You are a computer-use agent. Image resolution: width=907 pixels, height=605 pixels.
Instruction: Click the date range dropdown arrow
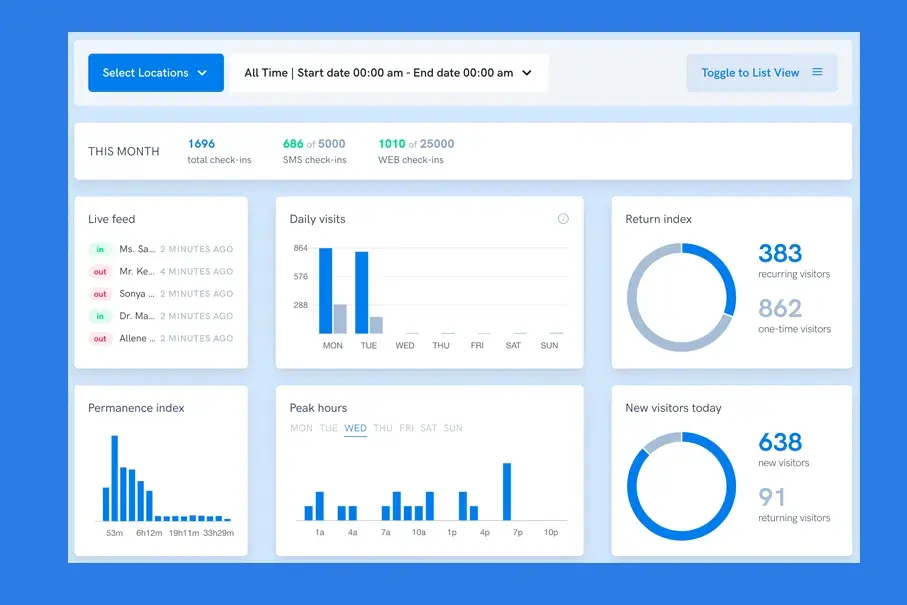(526, 73)
